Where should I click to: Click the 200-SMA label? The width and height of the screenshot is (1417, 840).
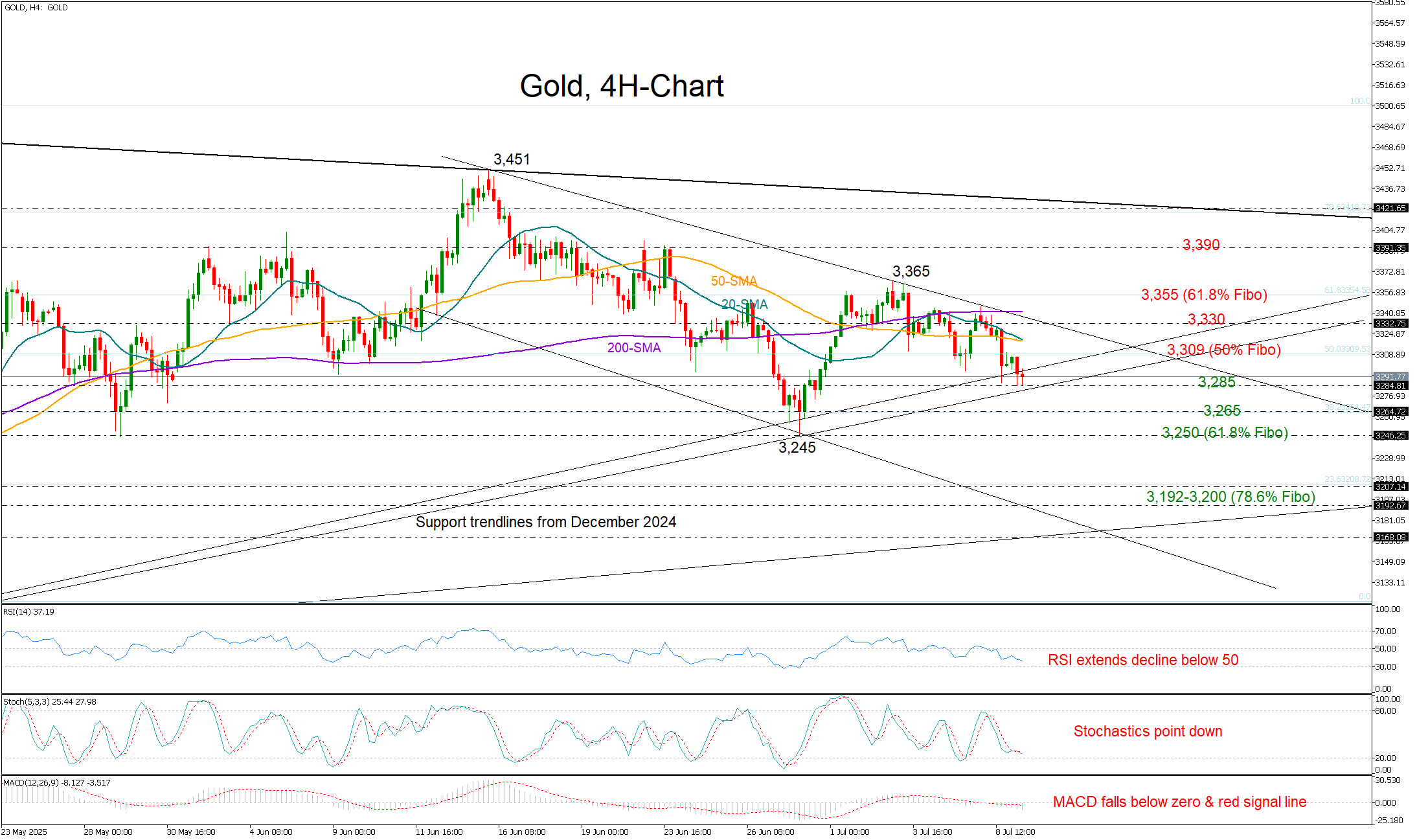click(634, 348)
